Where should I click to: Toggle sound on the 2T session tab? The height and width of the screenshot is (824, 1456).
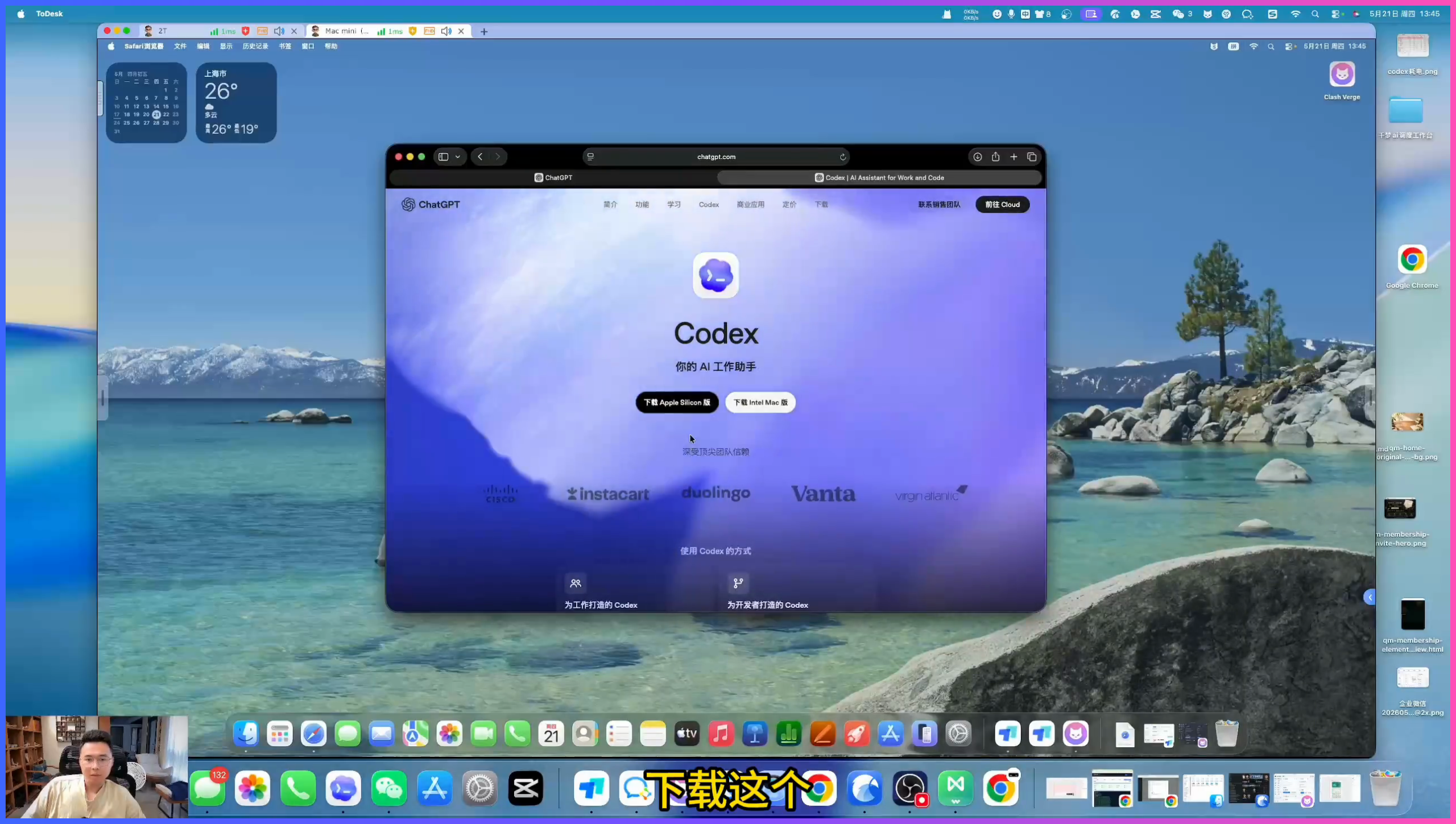coord(279,31)
